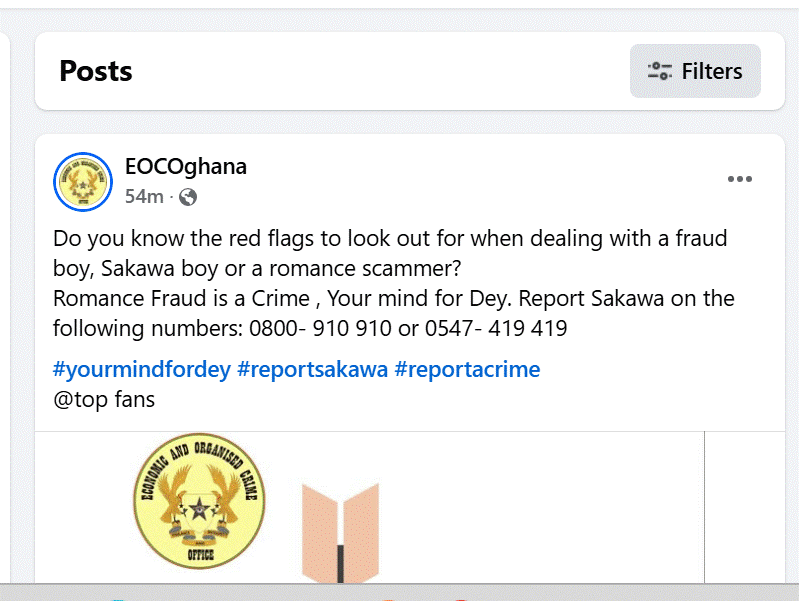Click the "Romance Fraud is a Crime" line
Image resolution: width=799 pixels, height=601 pixels.
point(185,298)
